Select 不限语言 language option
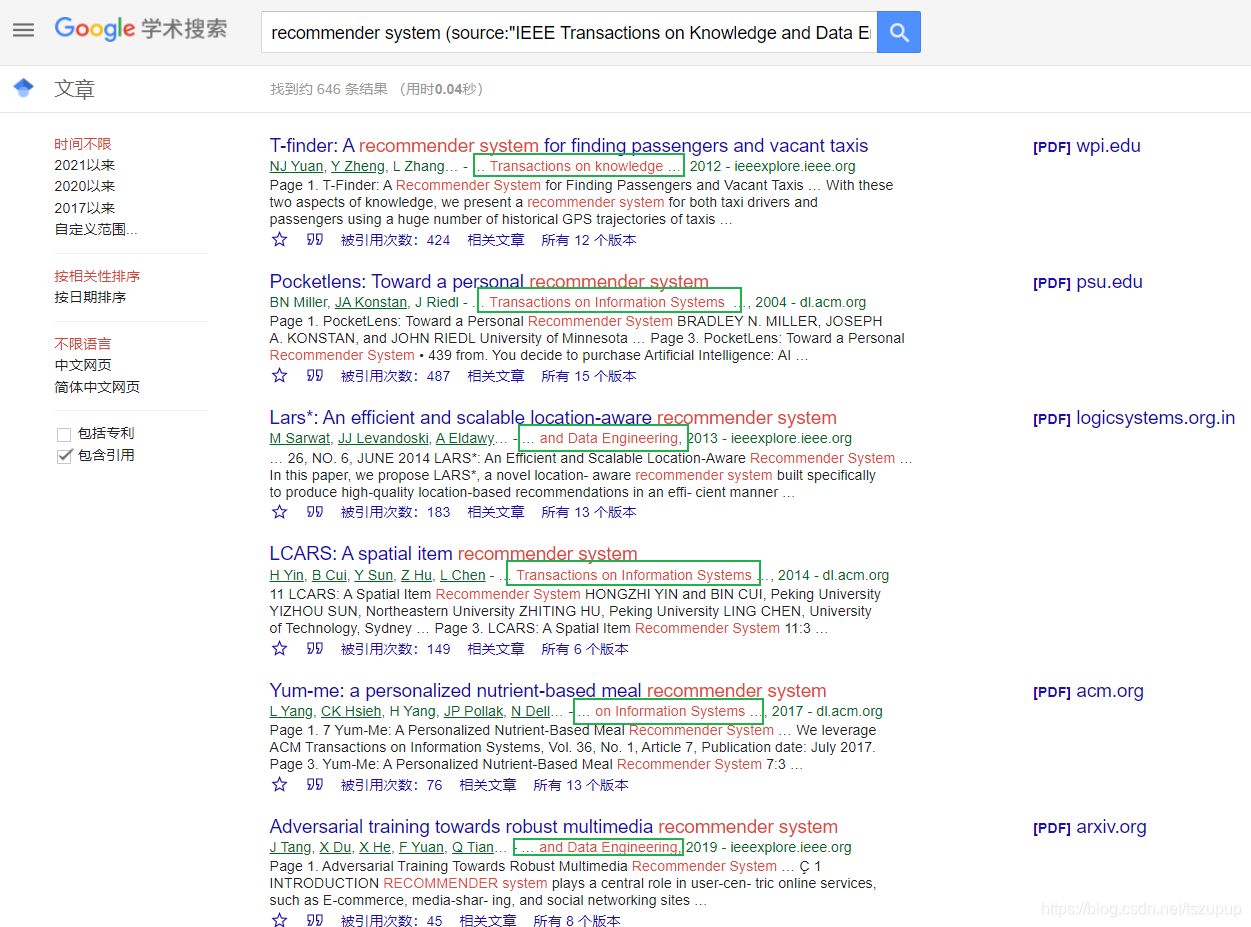 click(83, 344)
